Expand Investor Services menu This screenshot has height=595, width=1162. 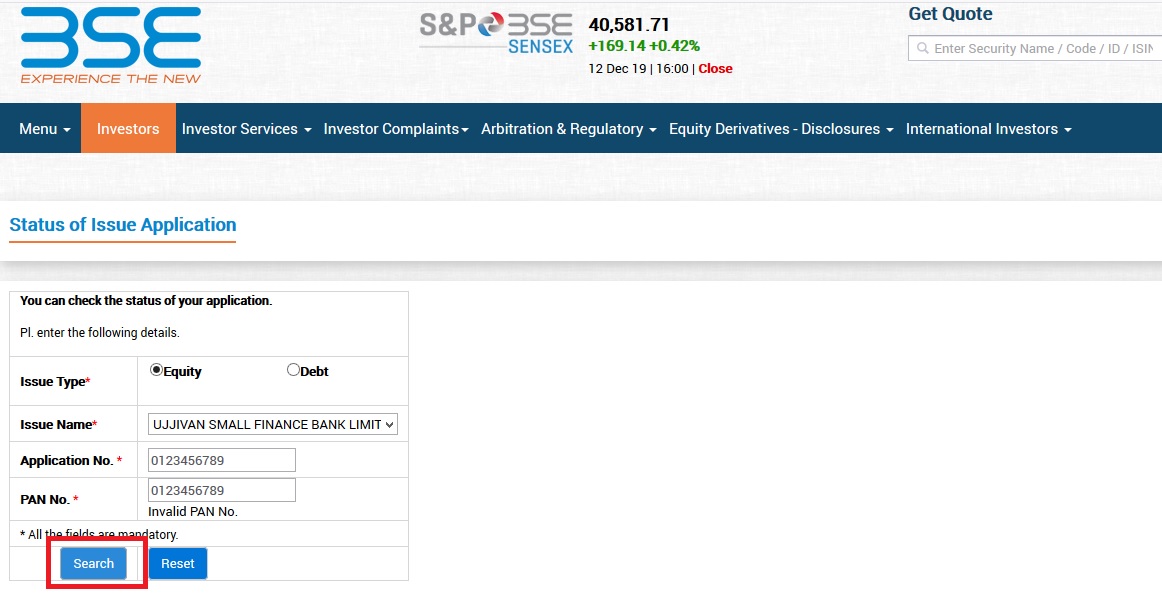[x=246, y=129]
